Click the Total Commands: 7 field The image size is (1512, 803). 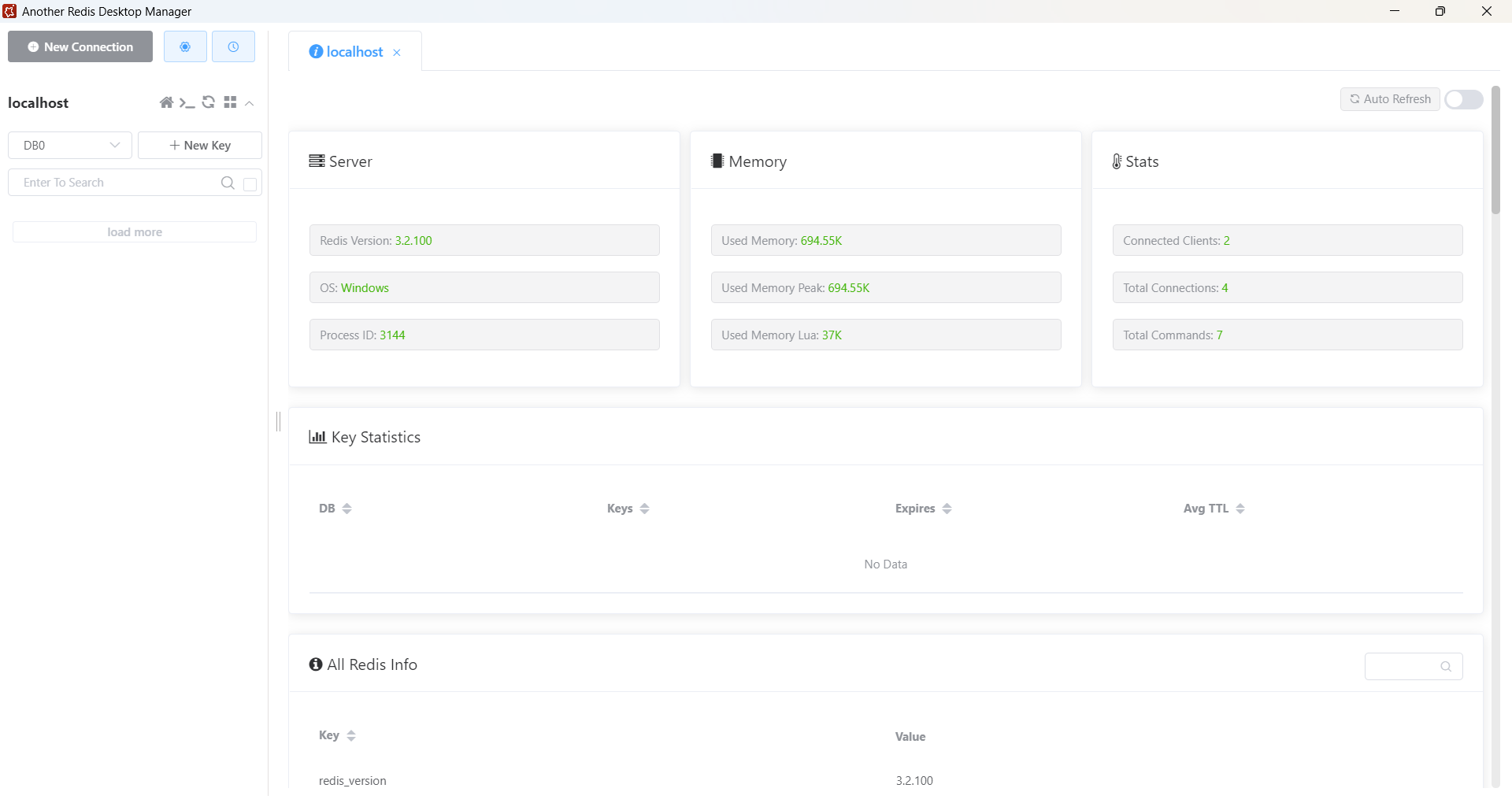[1288, 335]
